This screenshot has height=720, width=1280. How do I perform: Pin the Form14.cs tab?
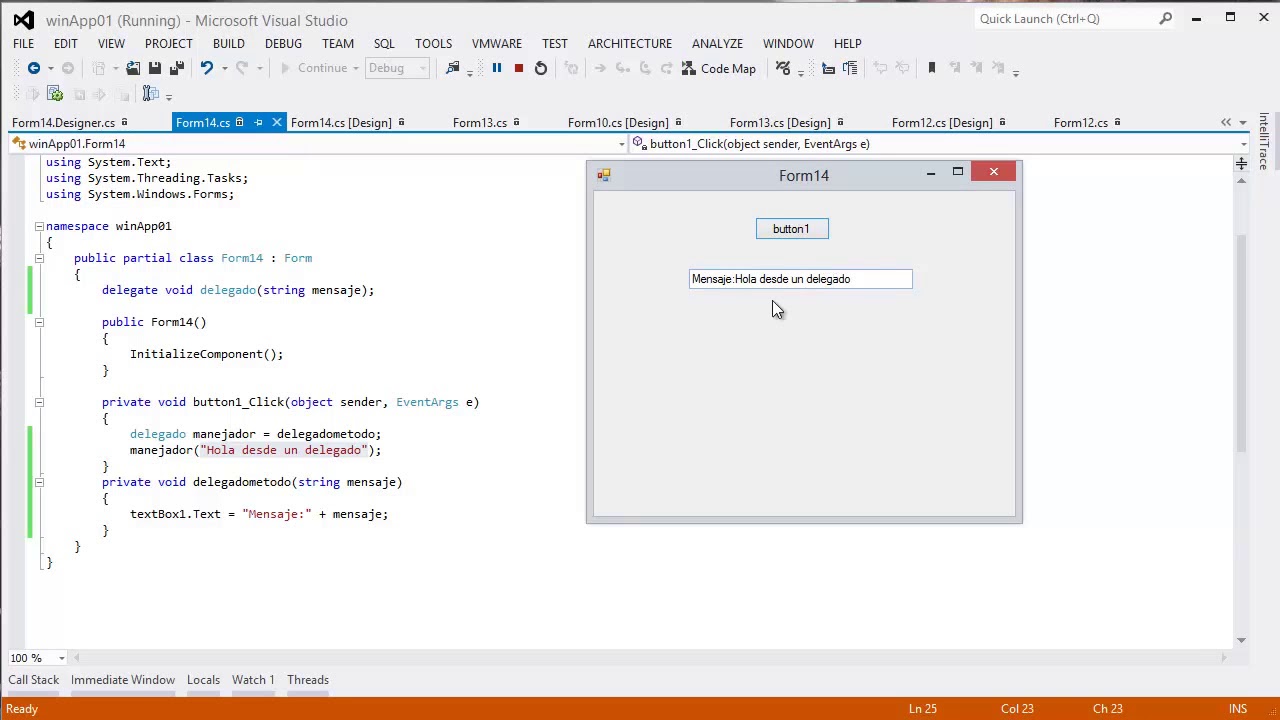(x=258, y=123)
